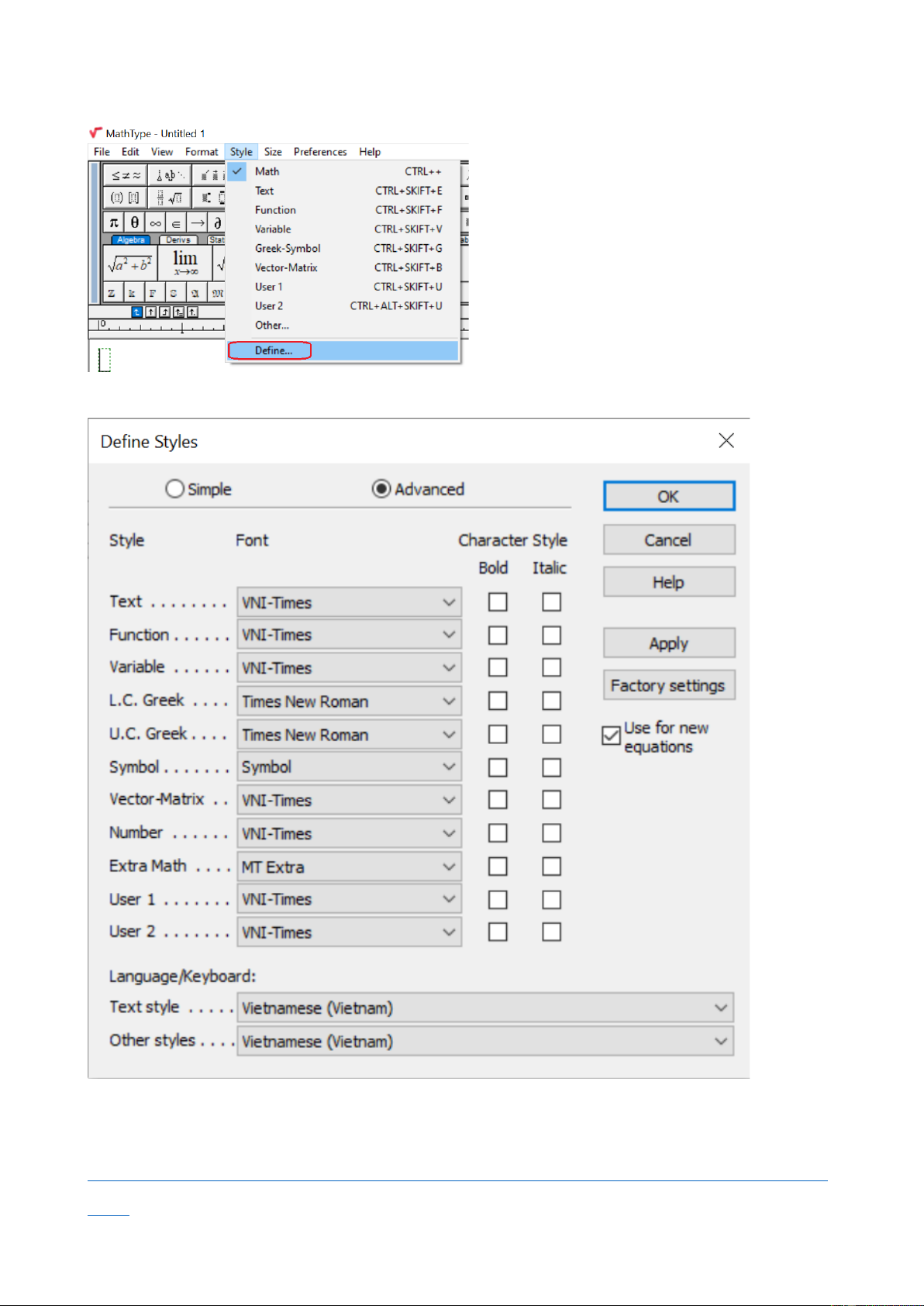Viewport: 924px width, 1306px height.
Task: Insert the pi symbol
Action: click(x=113, y=223)
